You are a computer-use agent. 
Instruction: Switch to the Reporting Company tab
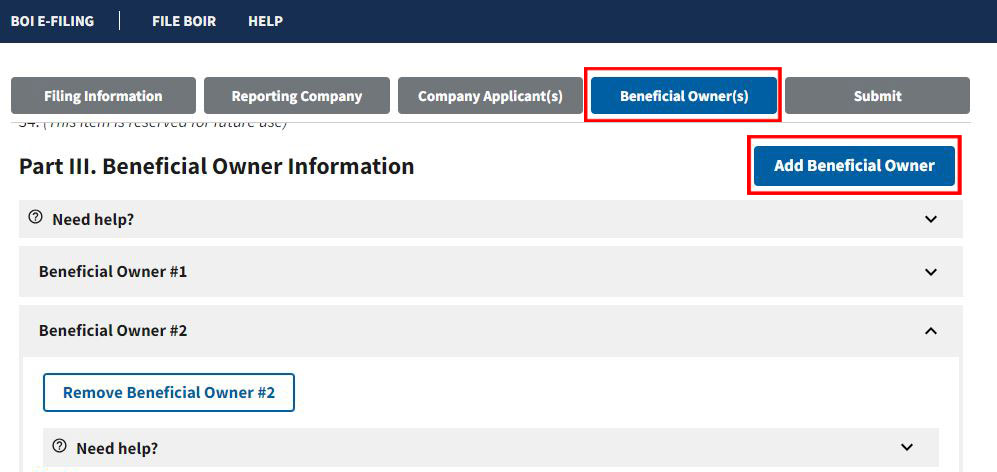297,96
